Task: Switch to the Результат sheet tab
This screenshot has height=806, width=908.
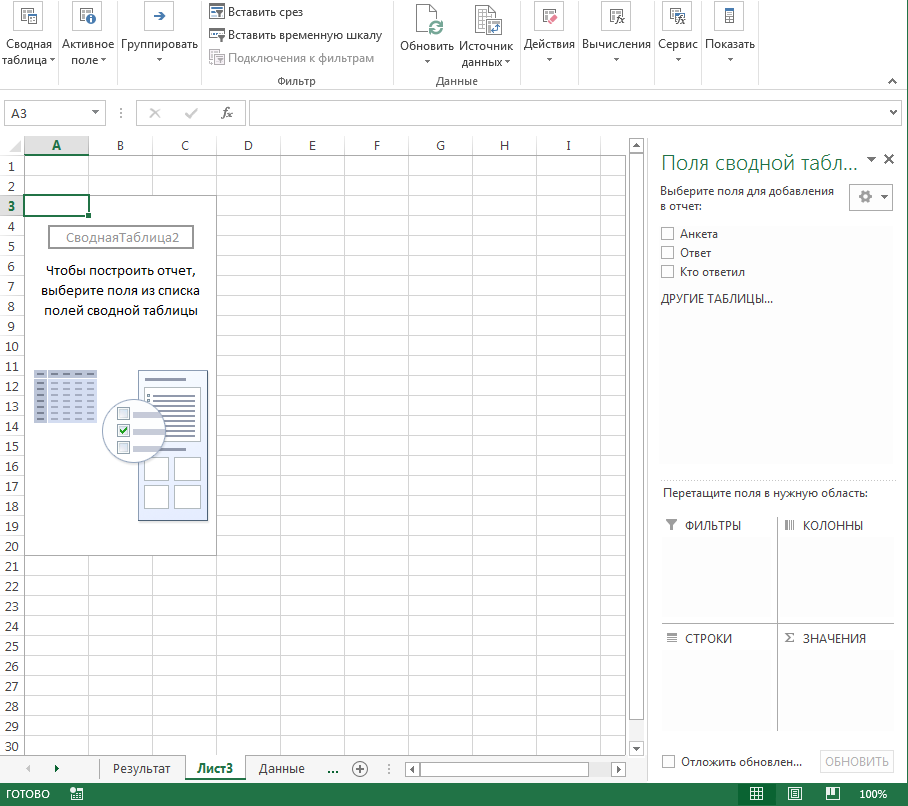Action: coord(141,769)
